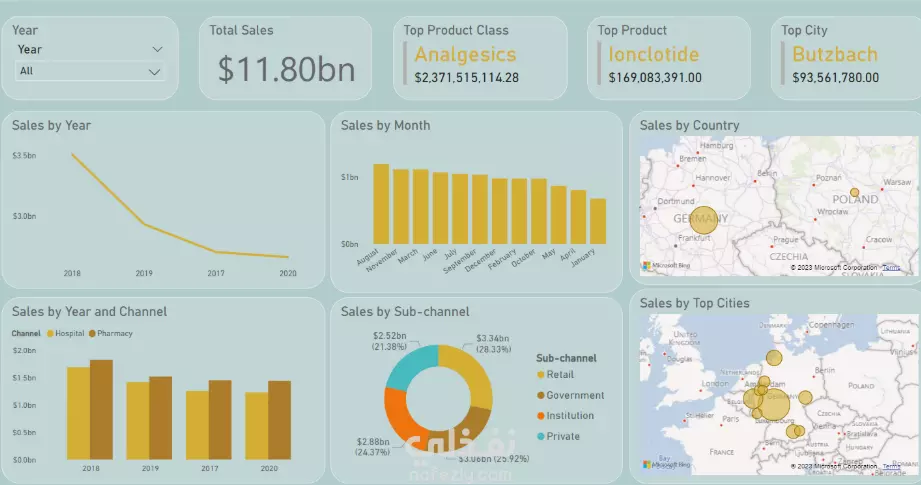Select the Germany bubble on Sales by Country map
Screen dimensions: 921x485
point(704,220)
